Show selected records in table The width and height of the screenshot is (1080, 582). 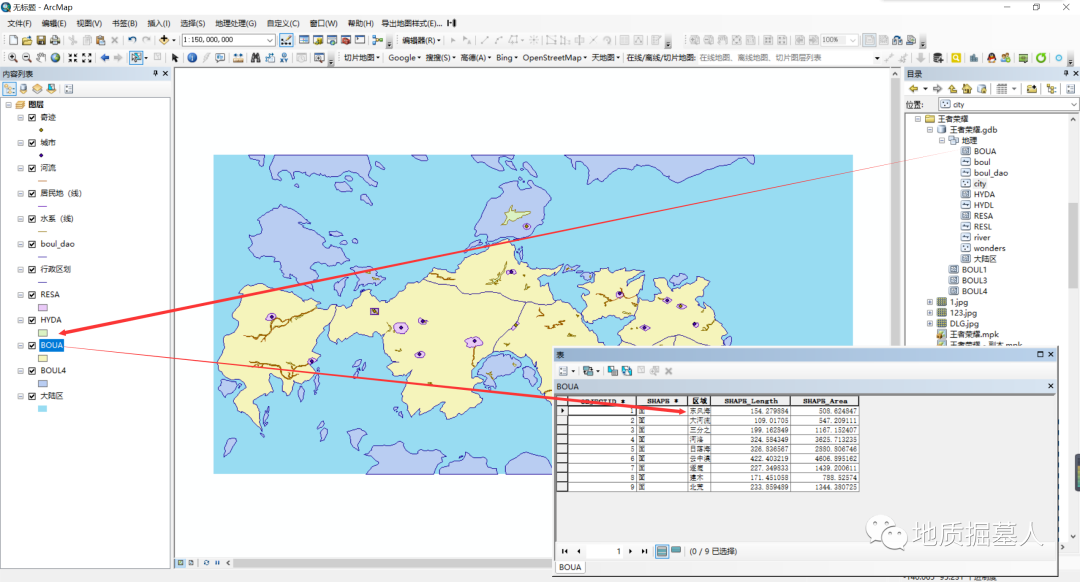click(x=676, y=551)
